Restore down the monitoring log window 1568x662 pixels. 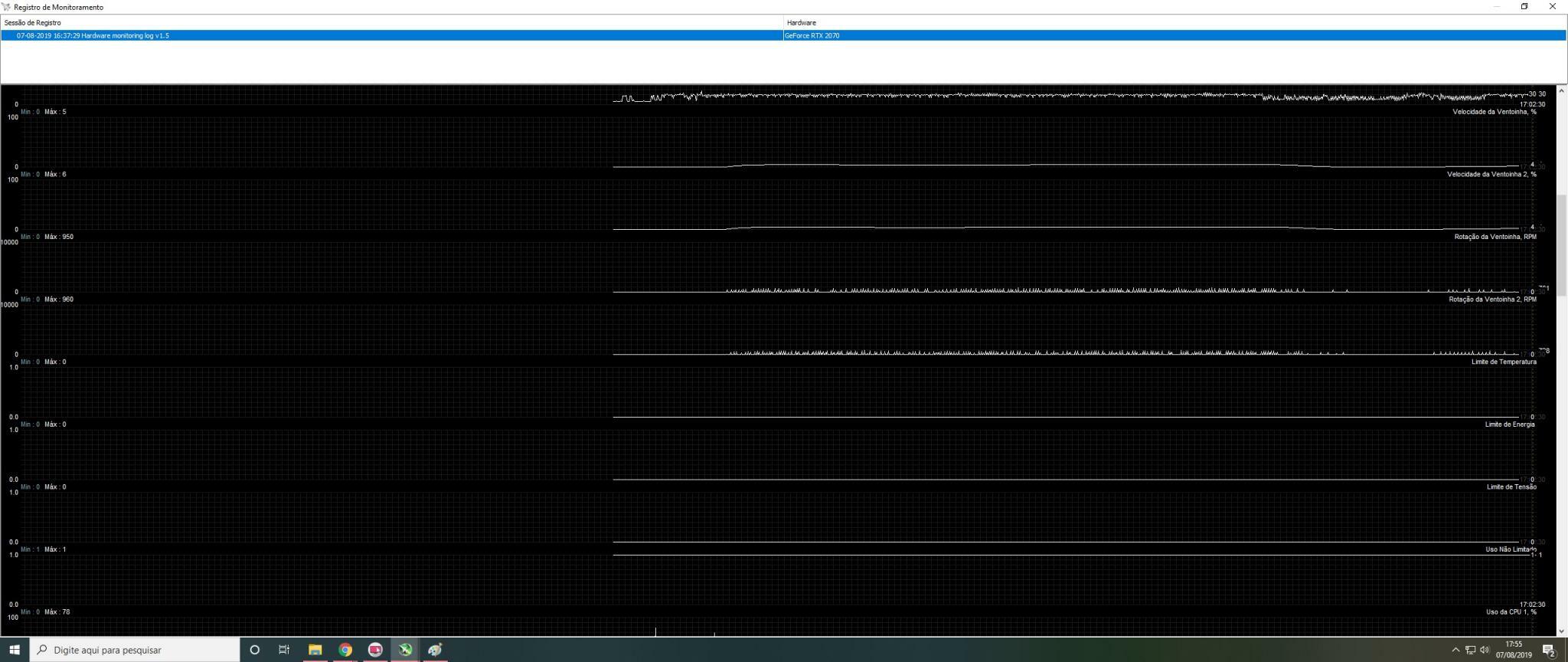(x=1524, y=7)
